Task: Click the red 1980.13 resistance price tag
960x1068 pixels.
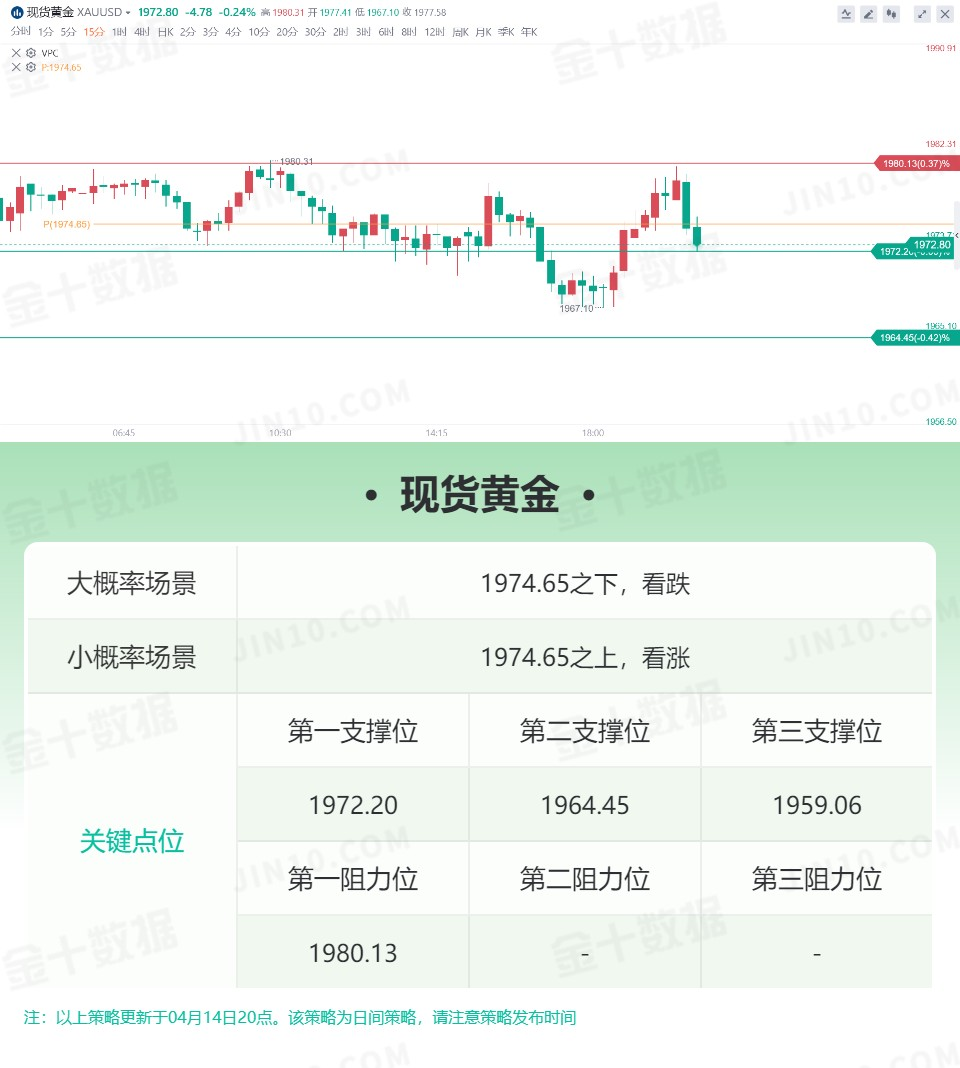Action: tap(916, 163)
